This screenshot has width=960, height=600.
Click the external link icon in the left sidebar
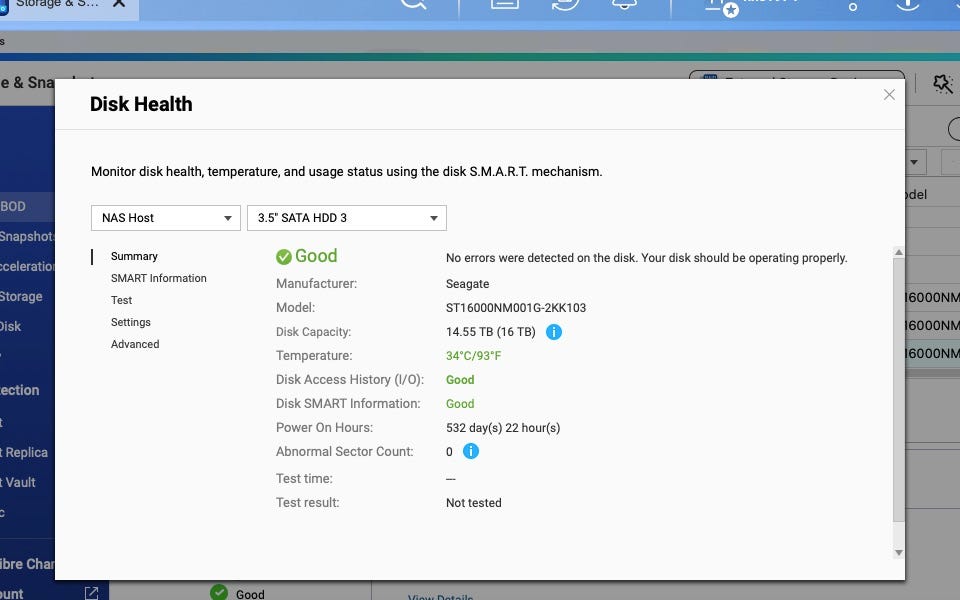coord(91,593)
